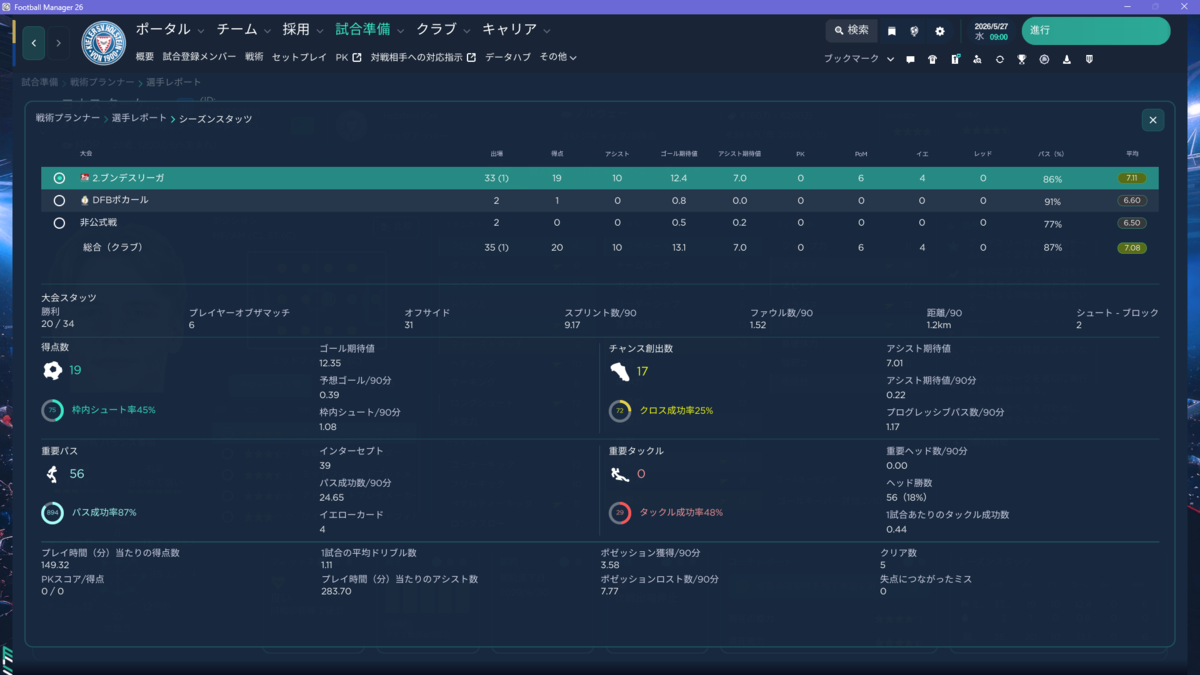This screenshot has width=1200, height=675.
Task: Open the データハブ tab
Action: tap(508, 57)
